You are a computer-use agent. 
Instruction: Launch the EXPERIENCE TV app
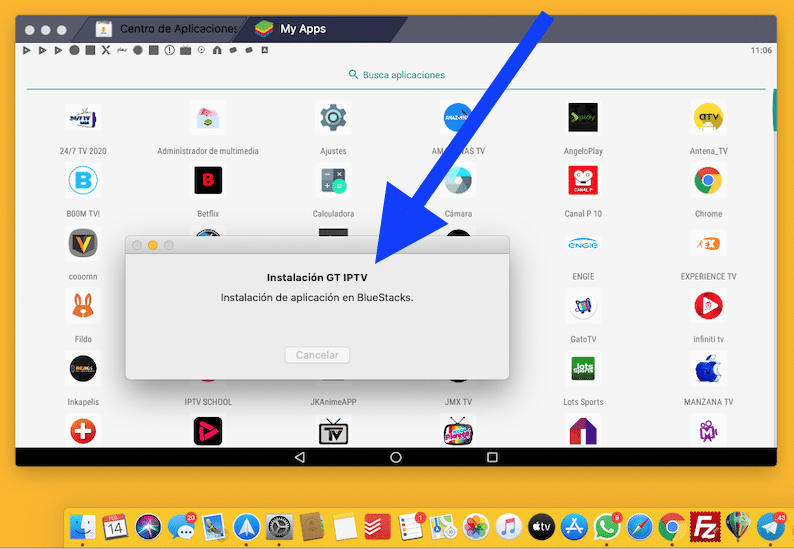[708, 244]
